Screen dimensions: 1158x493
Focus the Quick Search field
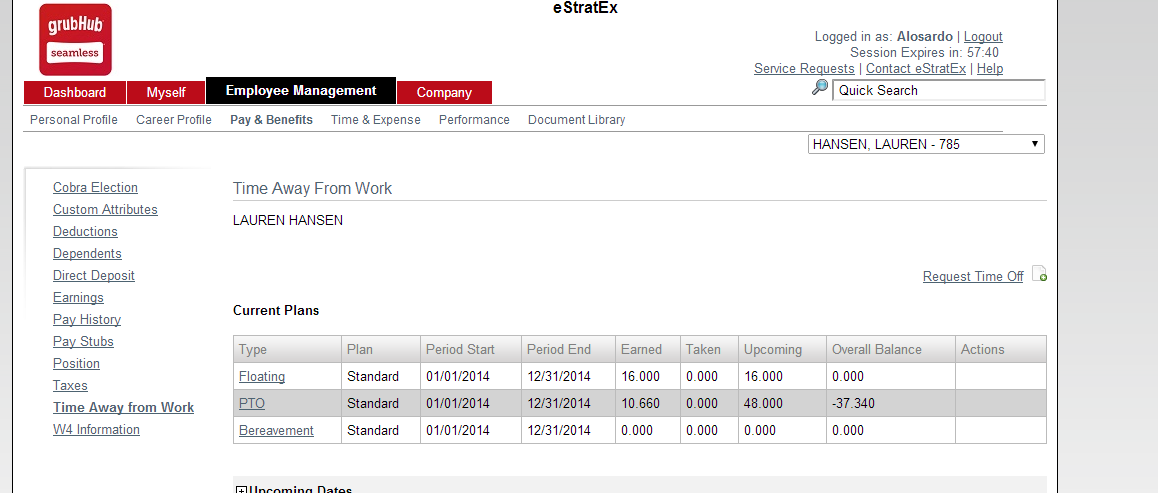click(939, 90)
